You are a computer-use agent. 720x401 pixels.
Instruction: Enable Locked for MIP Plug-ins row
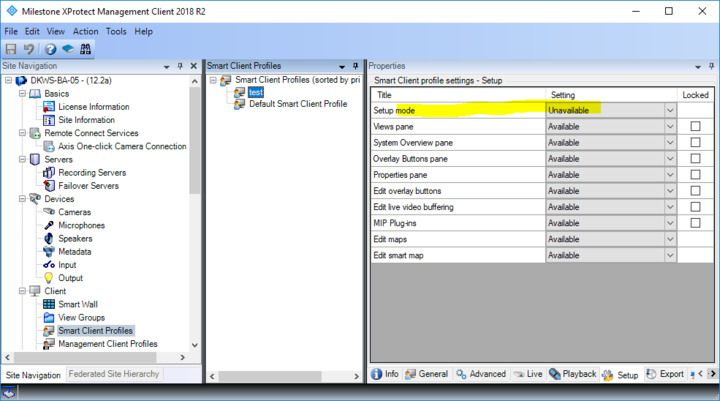point(695,223)
